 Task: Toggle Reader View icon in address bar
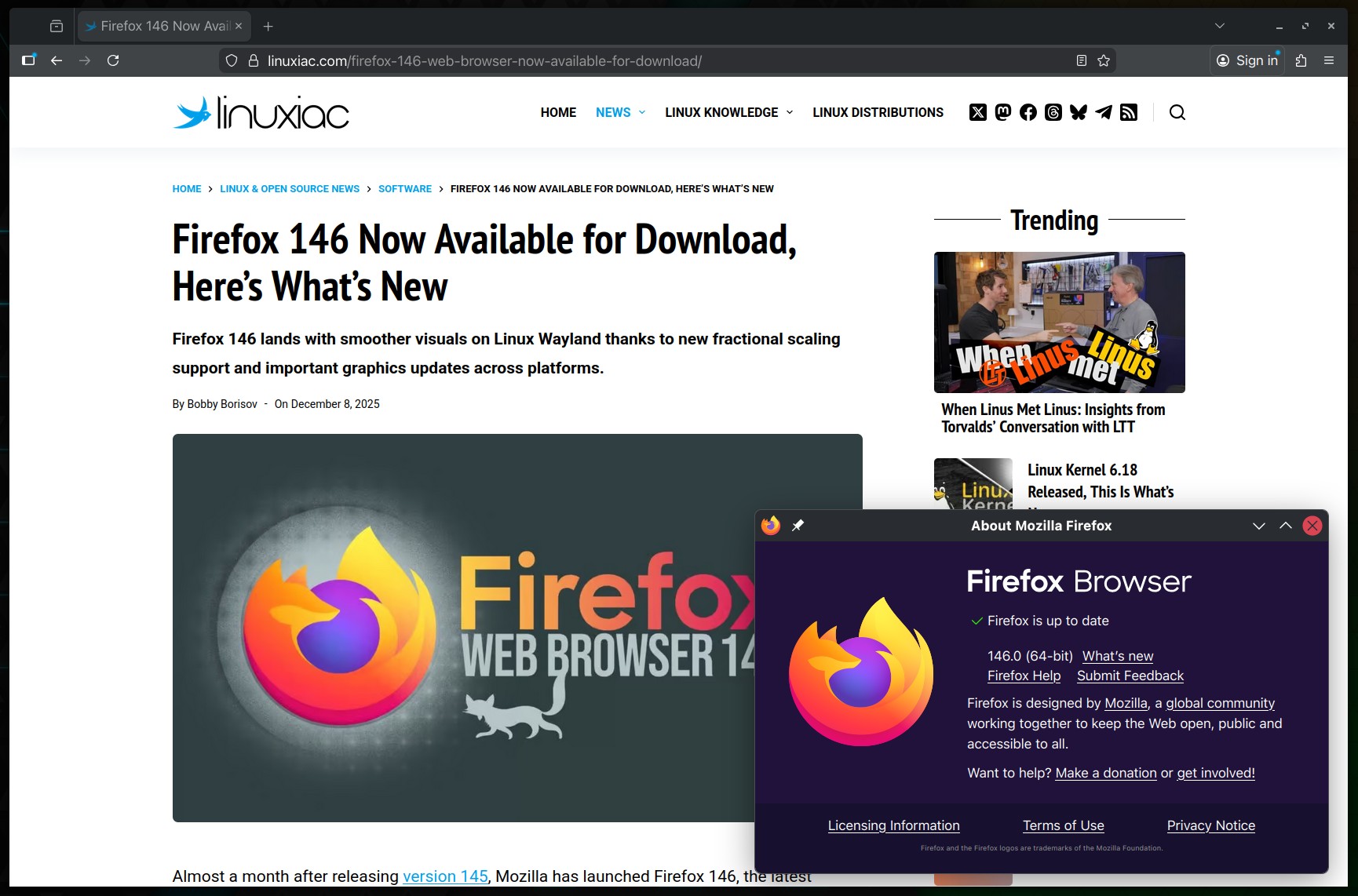pyautogui.click(x=1081, y=60)
